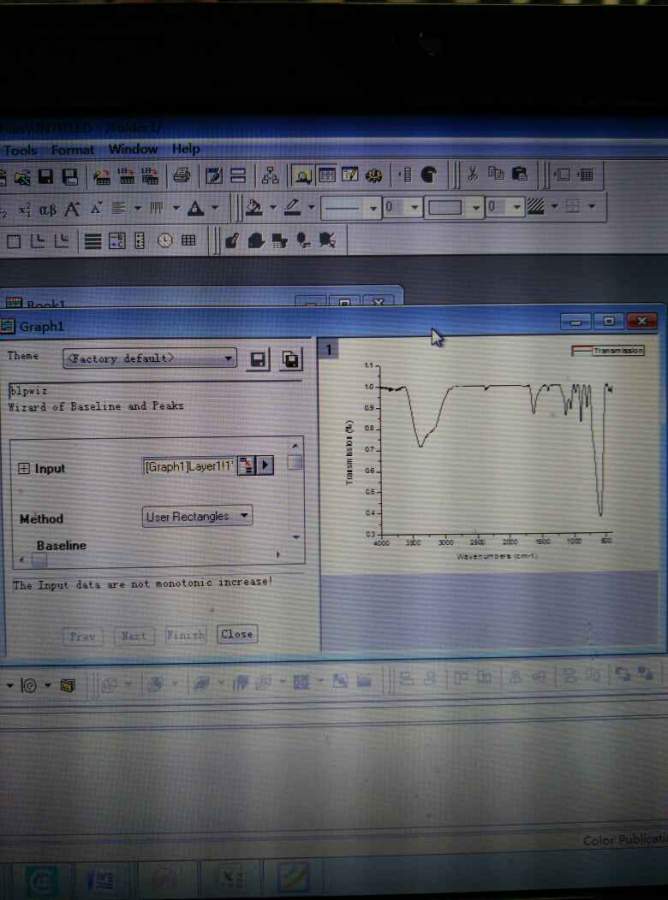Click the Font Color A icon
This screenshot has height=900, width=668.
pyautogui.click(x=196, y=208)
